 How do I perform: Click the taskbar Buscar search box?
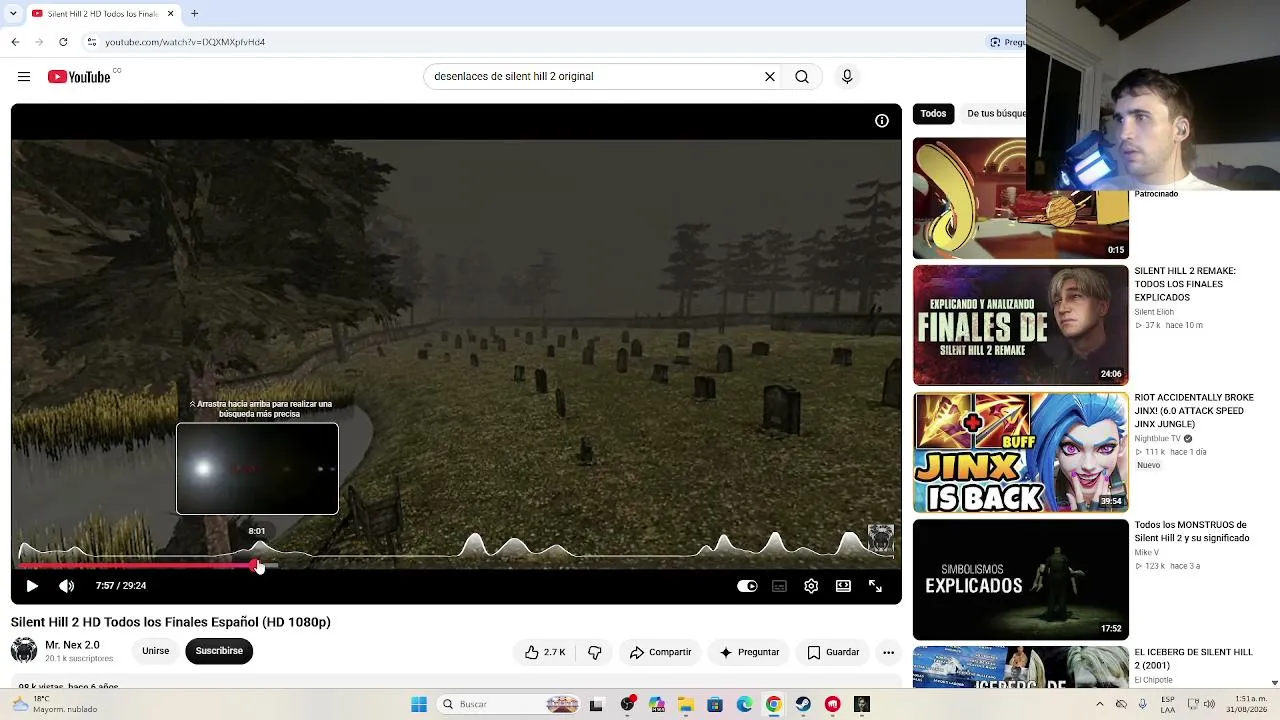pyautogui.click(x=510, y=704)
